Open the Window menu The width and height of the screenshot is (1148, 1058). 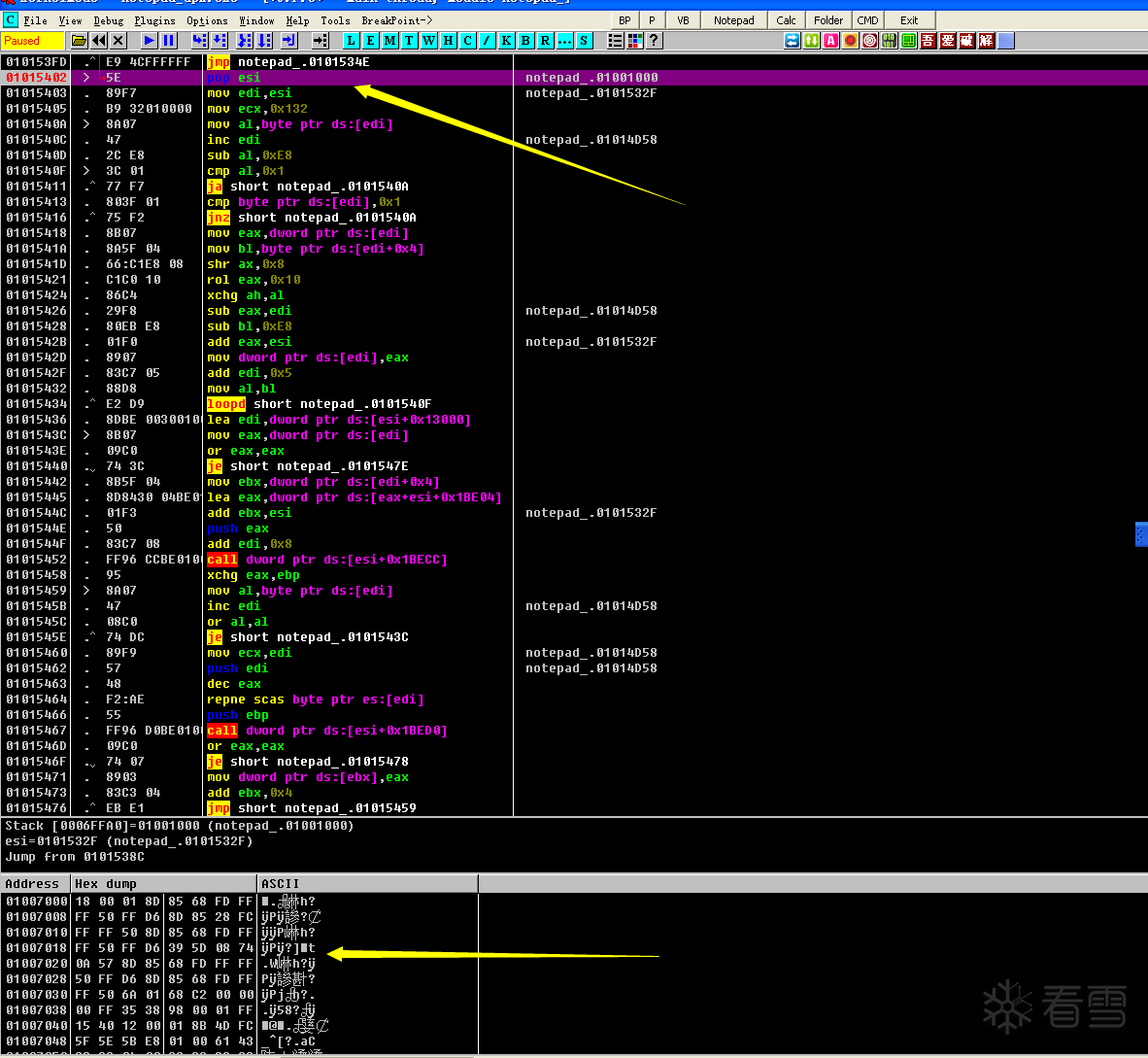point(257,20)
